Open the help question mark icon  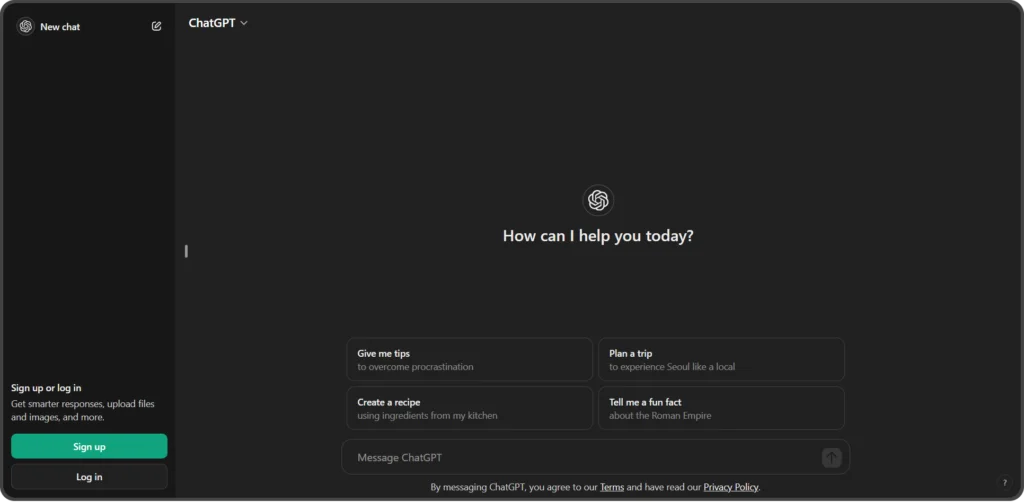point(1004,483)
